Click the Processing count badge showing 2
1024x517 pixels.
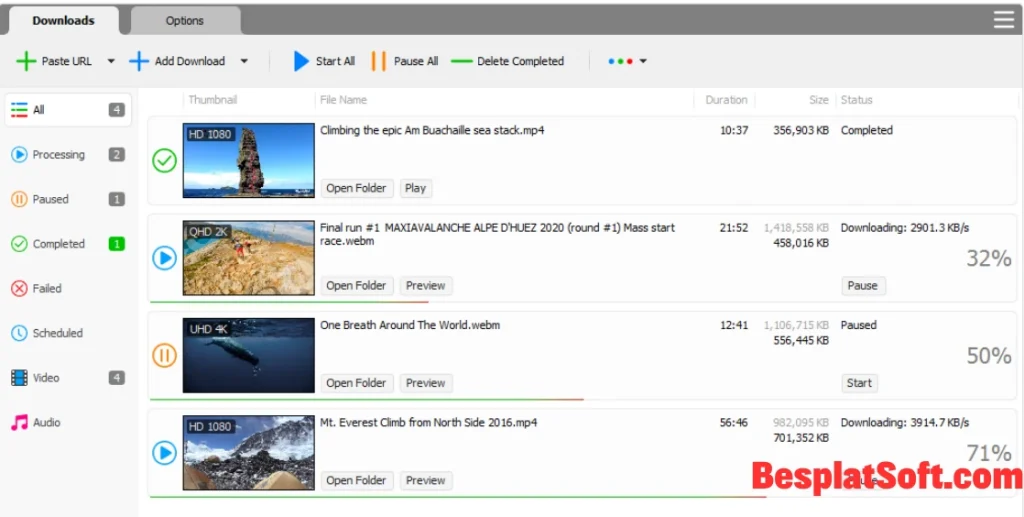pos(116,155)
